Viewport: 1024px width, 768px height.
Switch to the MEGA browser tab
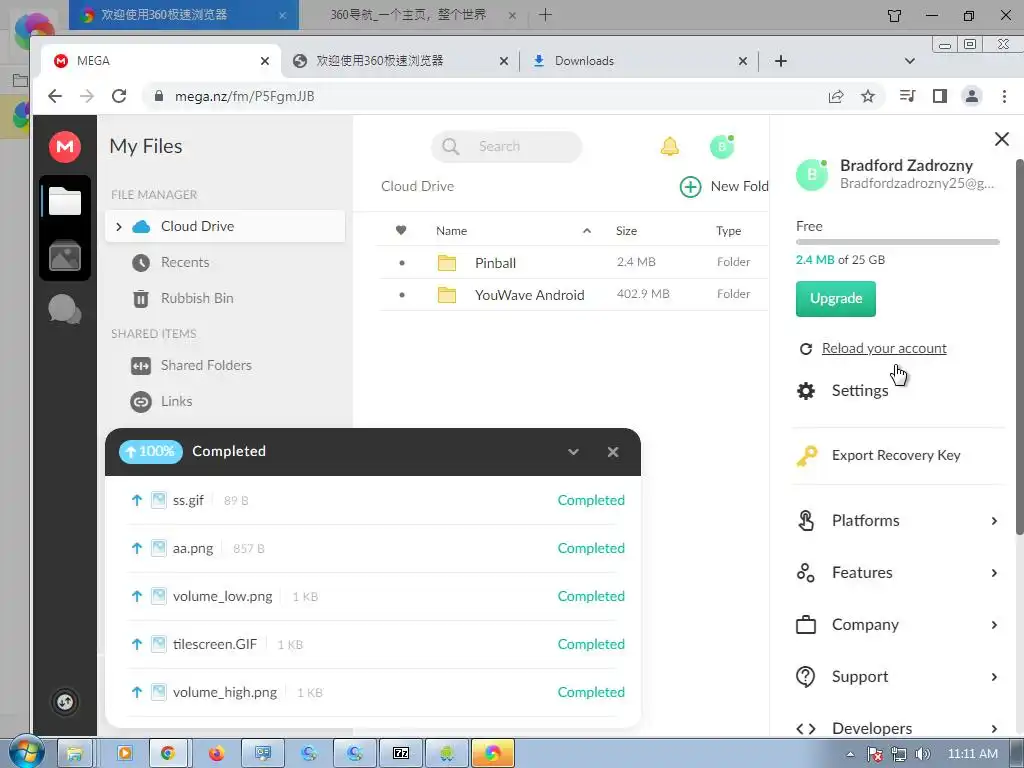click(x=161, y=61)
